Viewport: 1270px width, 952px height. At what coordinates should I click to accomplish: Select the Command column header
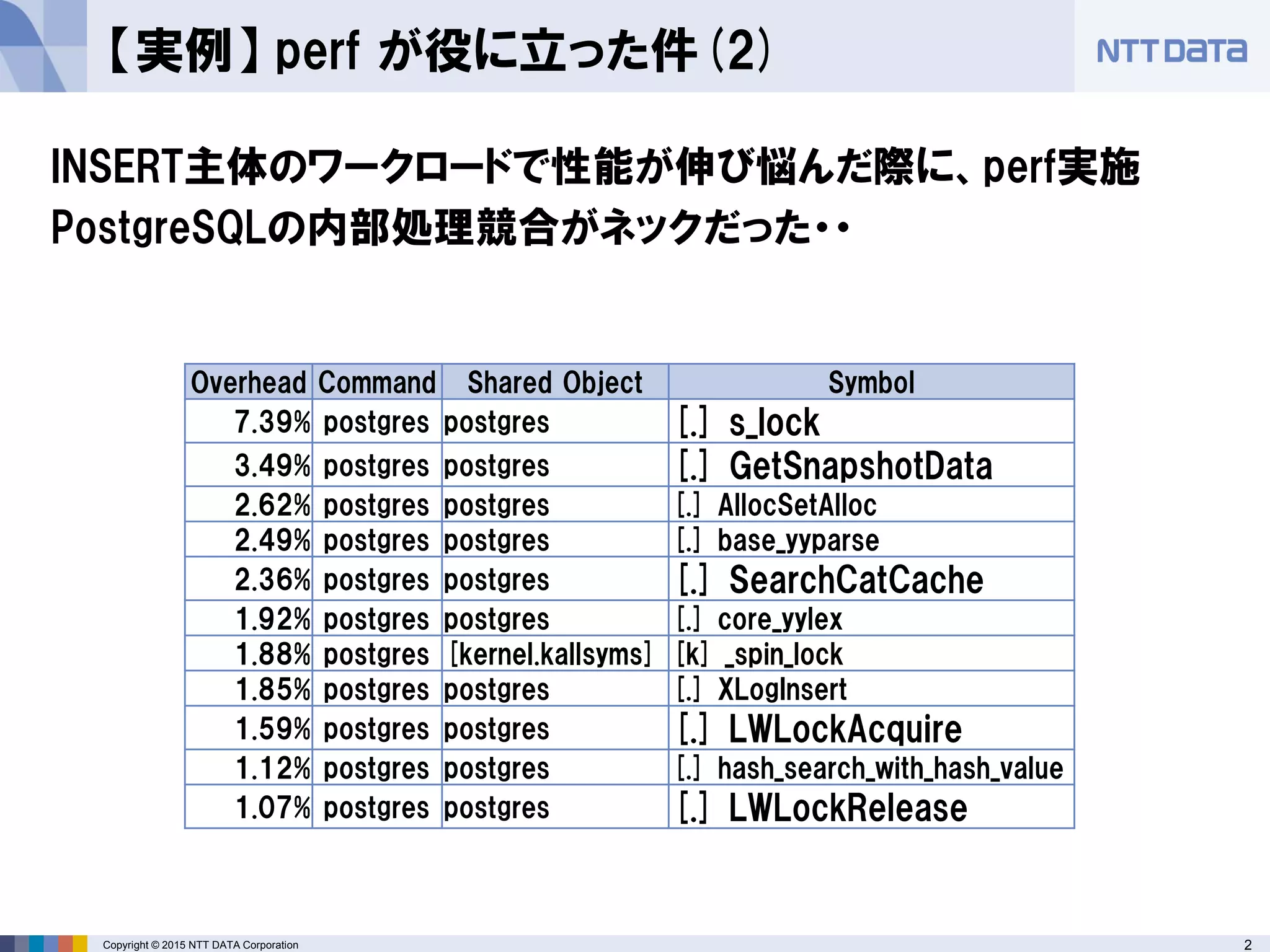[x=377, y=382]
